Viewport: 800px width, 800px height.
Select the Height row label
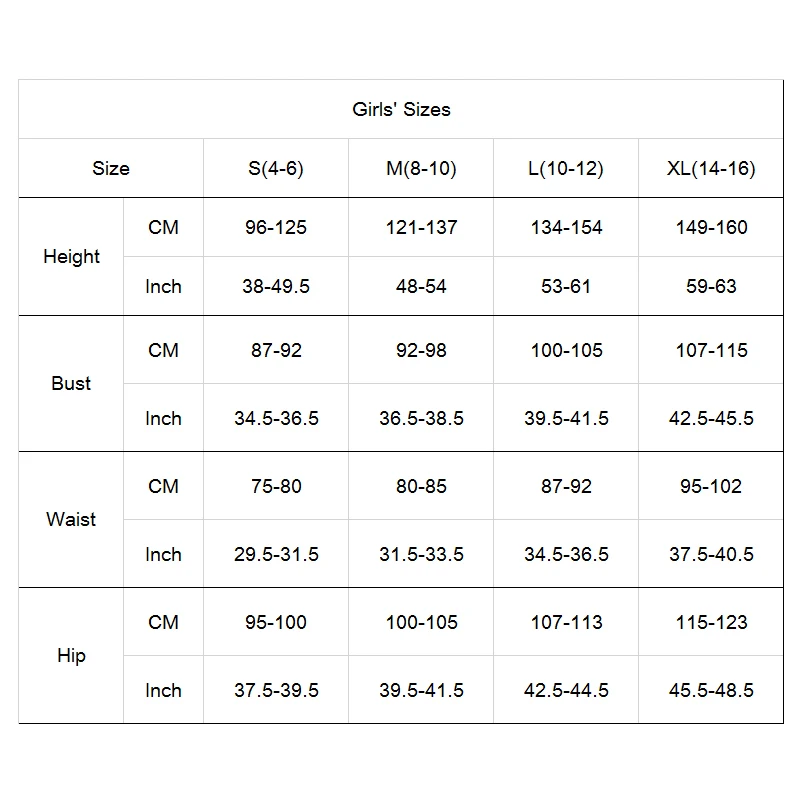[x=71, y=257]
